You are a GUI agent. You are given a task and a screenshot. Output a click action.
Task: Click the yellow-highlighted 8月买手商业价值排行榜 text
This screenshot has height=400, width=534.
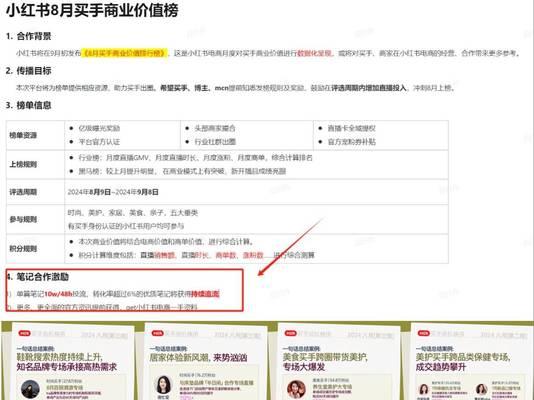click(125, 53)
